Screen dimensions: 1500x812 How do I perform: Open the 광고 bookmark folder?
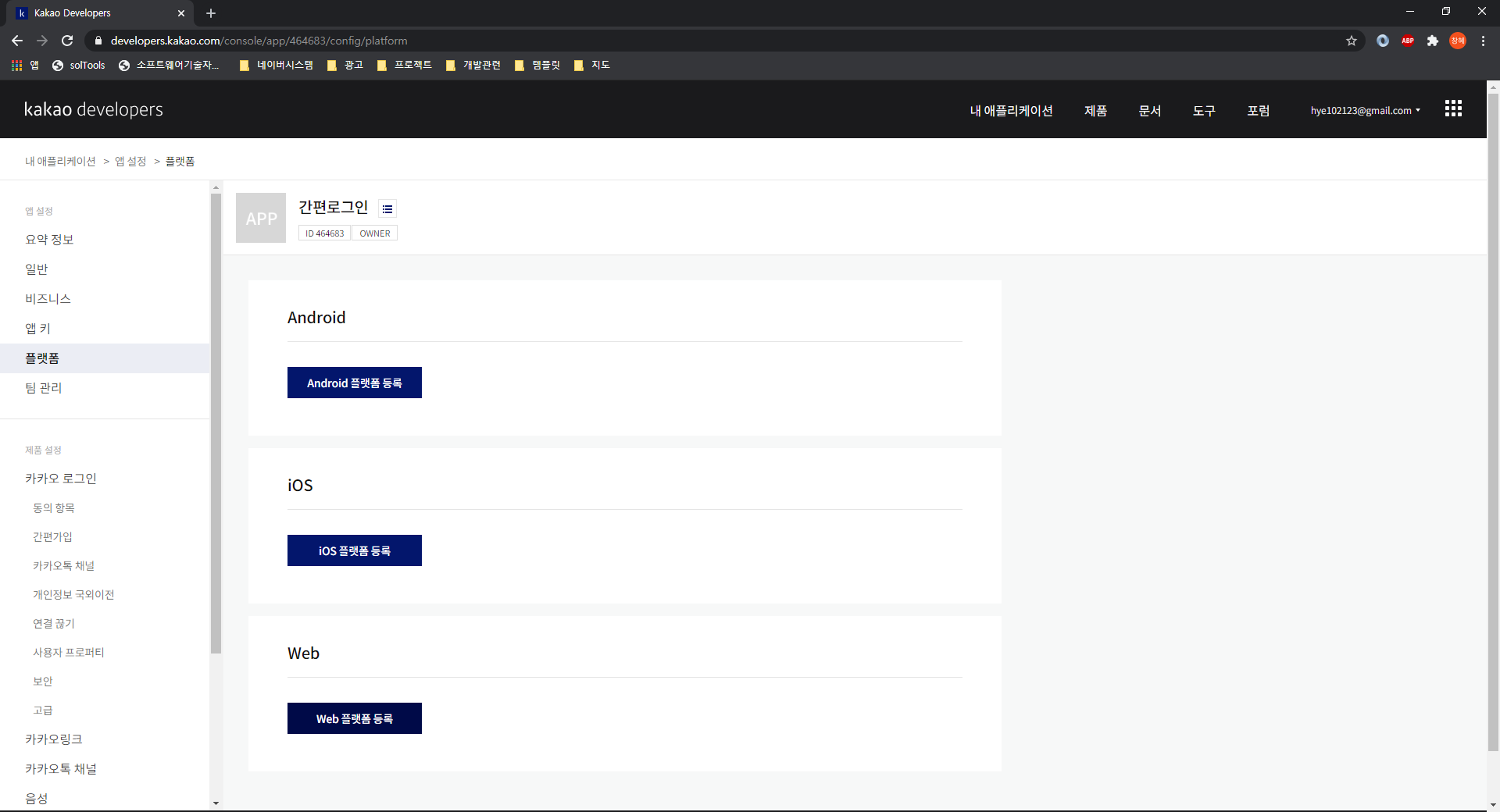345,65
